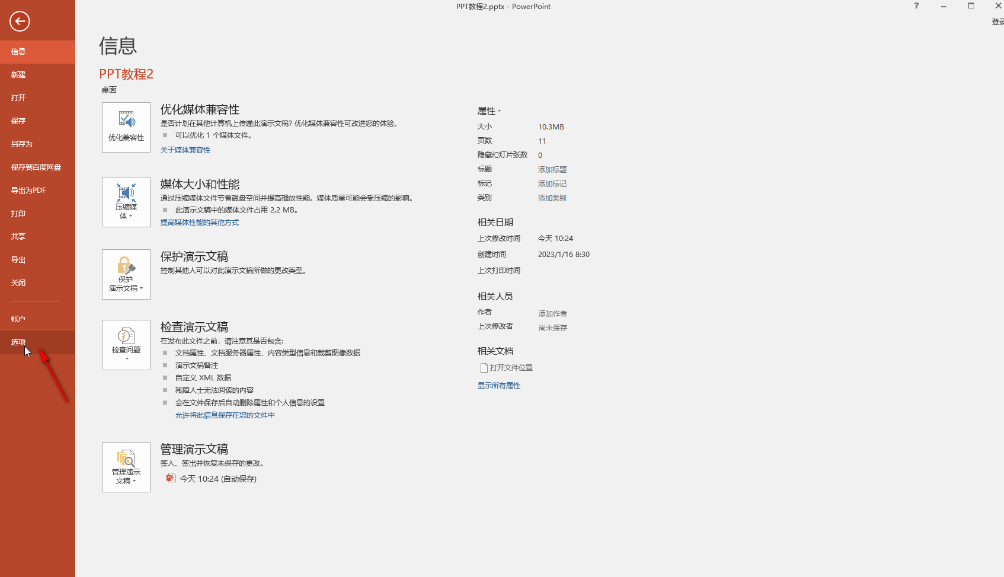Click the 显示所有属性 link
The width and height of the screenshot is (1004, 577).
click(x=498, y=385)
